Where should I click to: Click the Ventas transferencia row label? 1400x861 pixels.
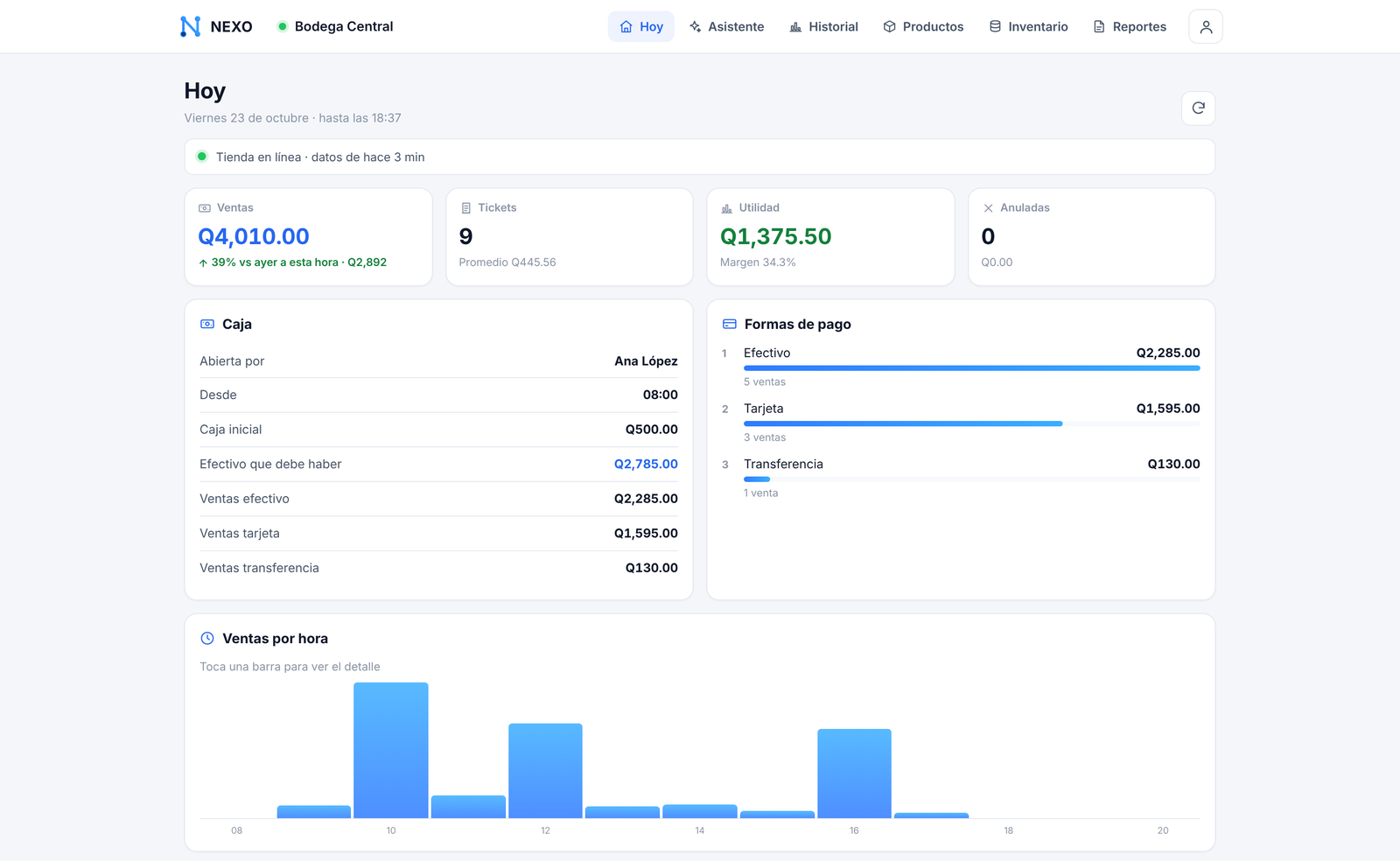click(x=259, y=568)
